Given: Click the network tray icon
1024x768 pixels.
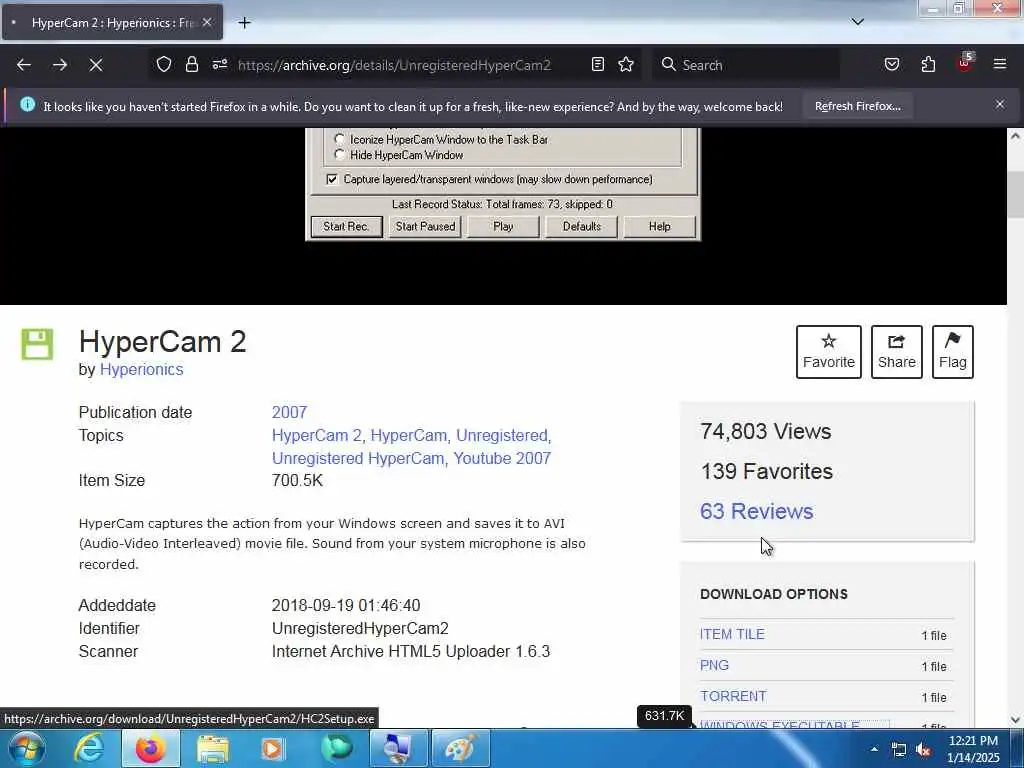Looking at the screenshot, I should pos(899,750).
